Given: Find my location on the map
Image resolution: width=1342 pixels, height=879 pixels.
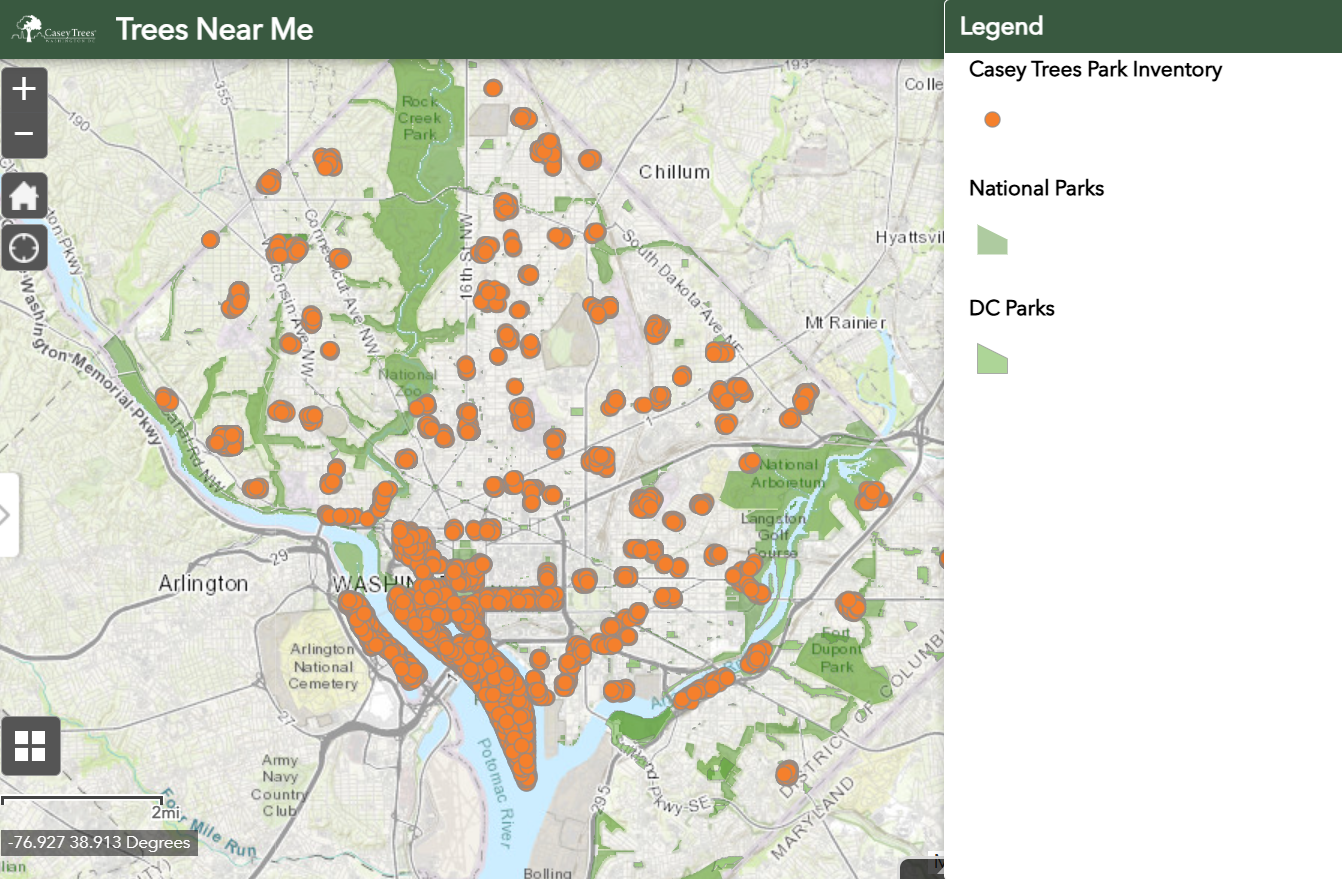Looking at the screenshot, I should (24, 246).
